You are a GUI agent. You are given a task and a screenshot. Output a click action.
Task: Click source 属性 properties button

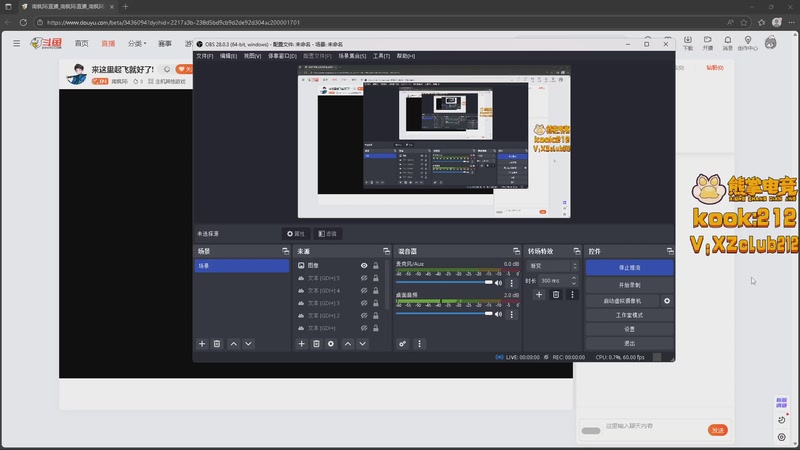(296, 234)
